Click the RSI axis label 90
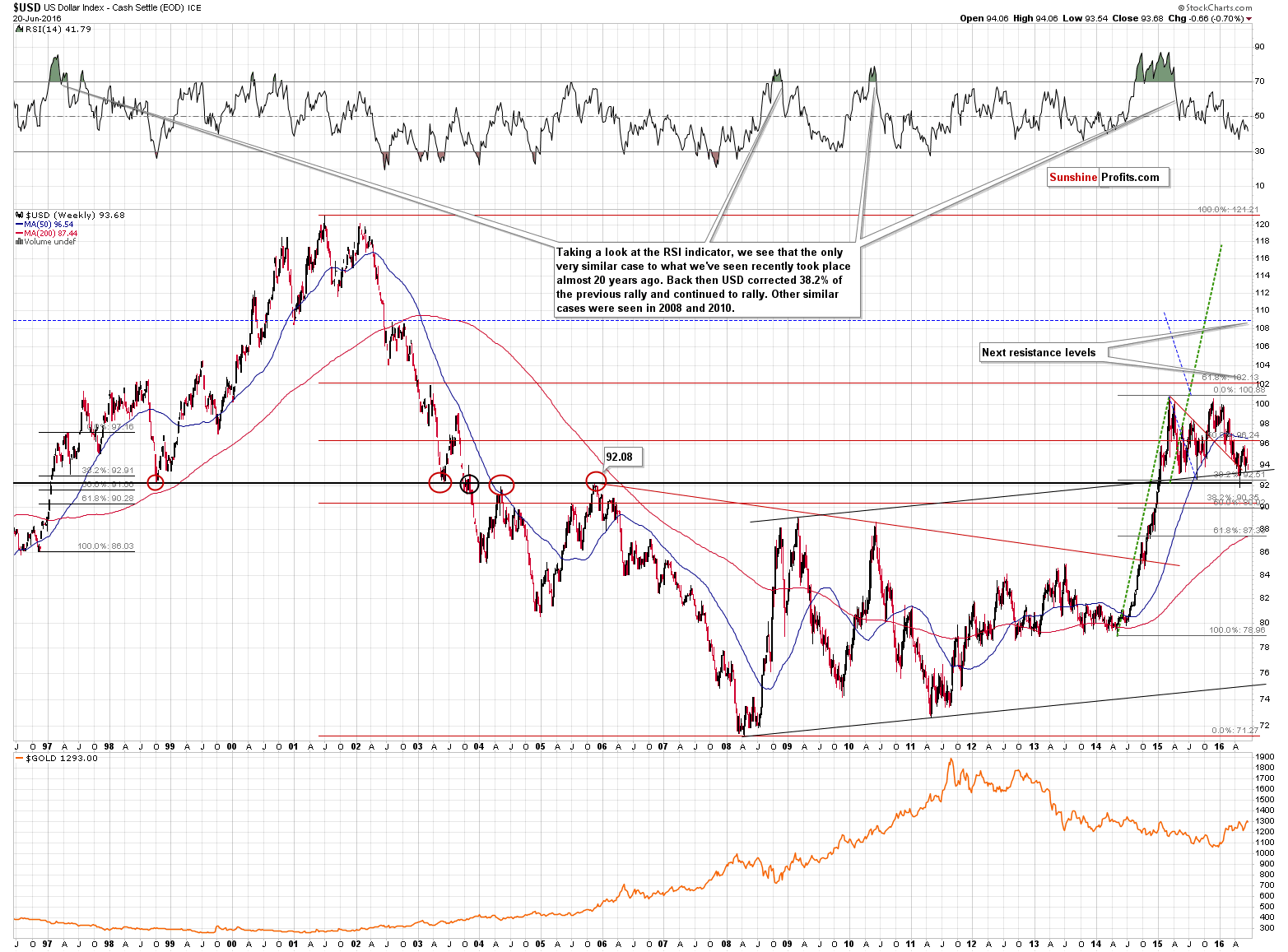Viewport: 1288px width, 952px height. point(1259,47)
